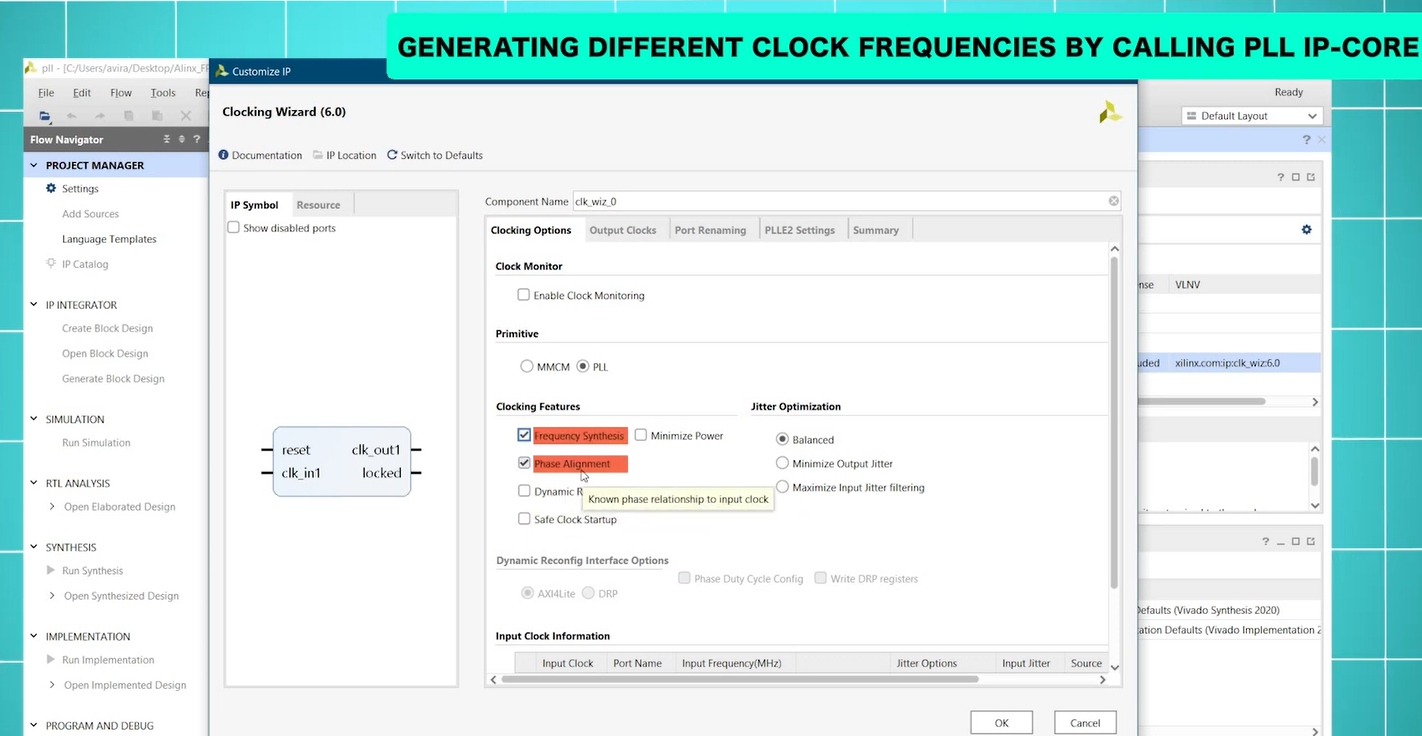
Task: Click the Switch to Defaults refresh icon
Action: (392, 155)
